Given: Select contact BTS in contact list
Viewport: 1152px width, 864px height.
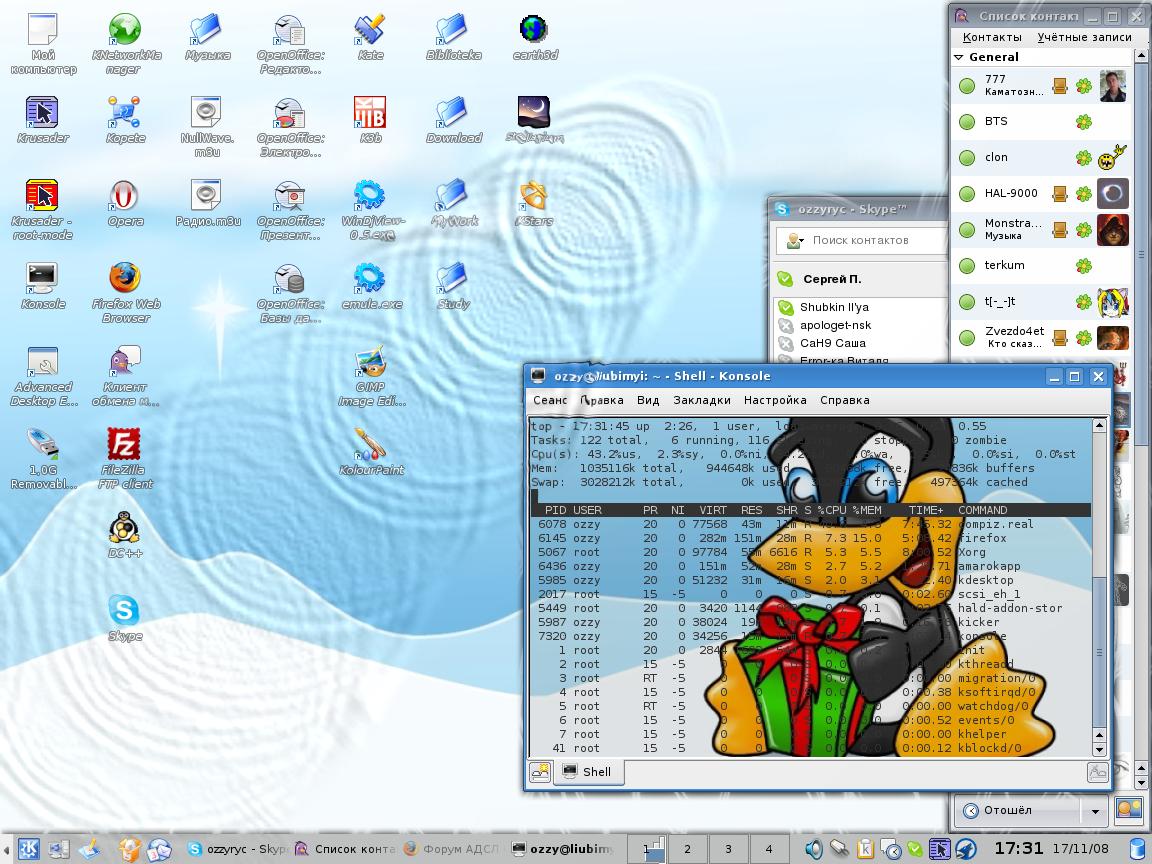Looking at the screenshot, I should 1041,121.
